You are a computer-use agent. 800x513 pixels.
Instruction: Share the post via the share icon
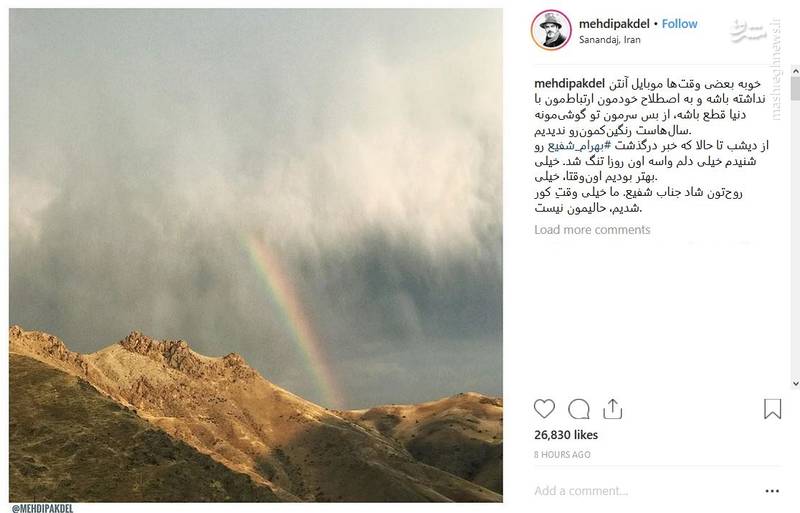[x=612, y=409]
